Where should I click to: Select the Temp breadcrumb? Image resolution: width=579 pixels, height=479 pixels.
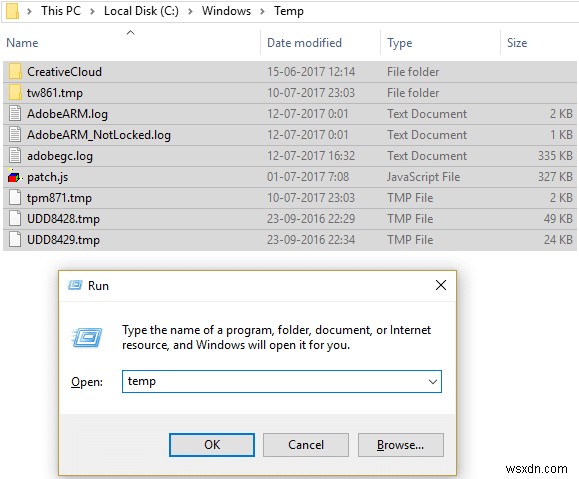click(289, 11)
